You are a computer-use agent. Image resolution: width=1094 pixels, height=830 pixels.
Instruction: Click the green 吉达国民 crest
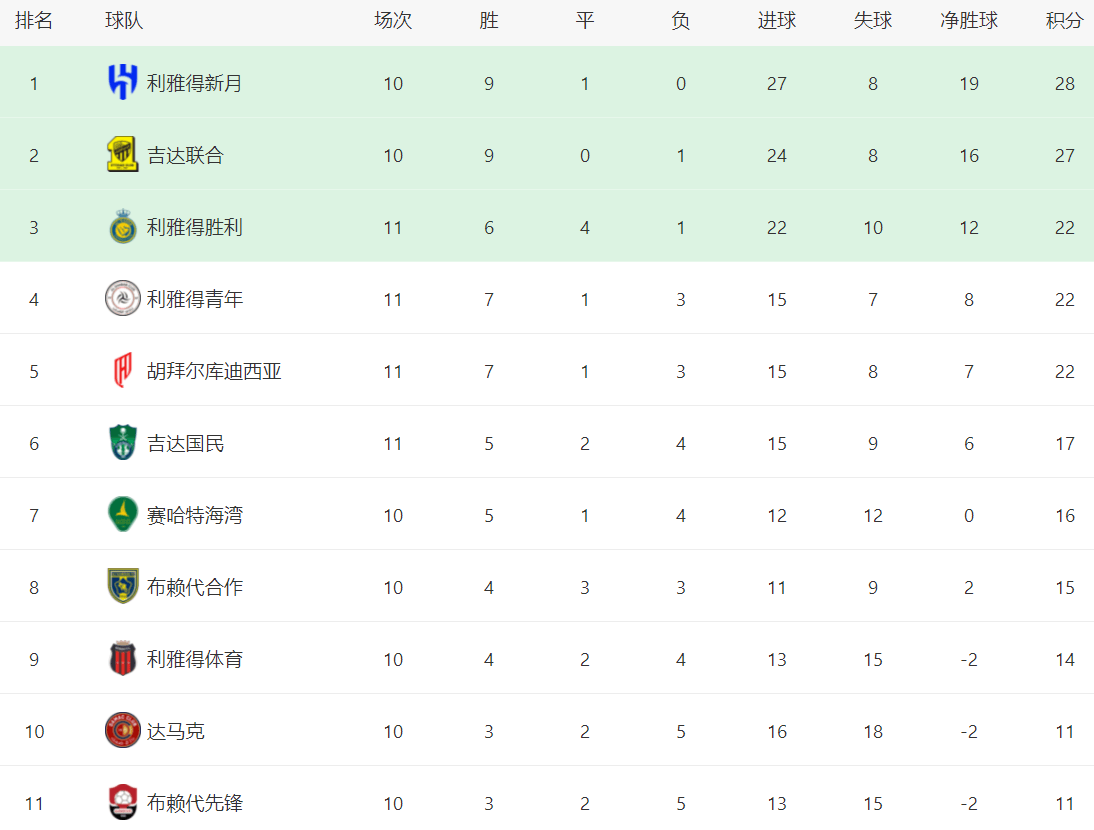[x=123, y=442]
